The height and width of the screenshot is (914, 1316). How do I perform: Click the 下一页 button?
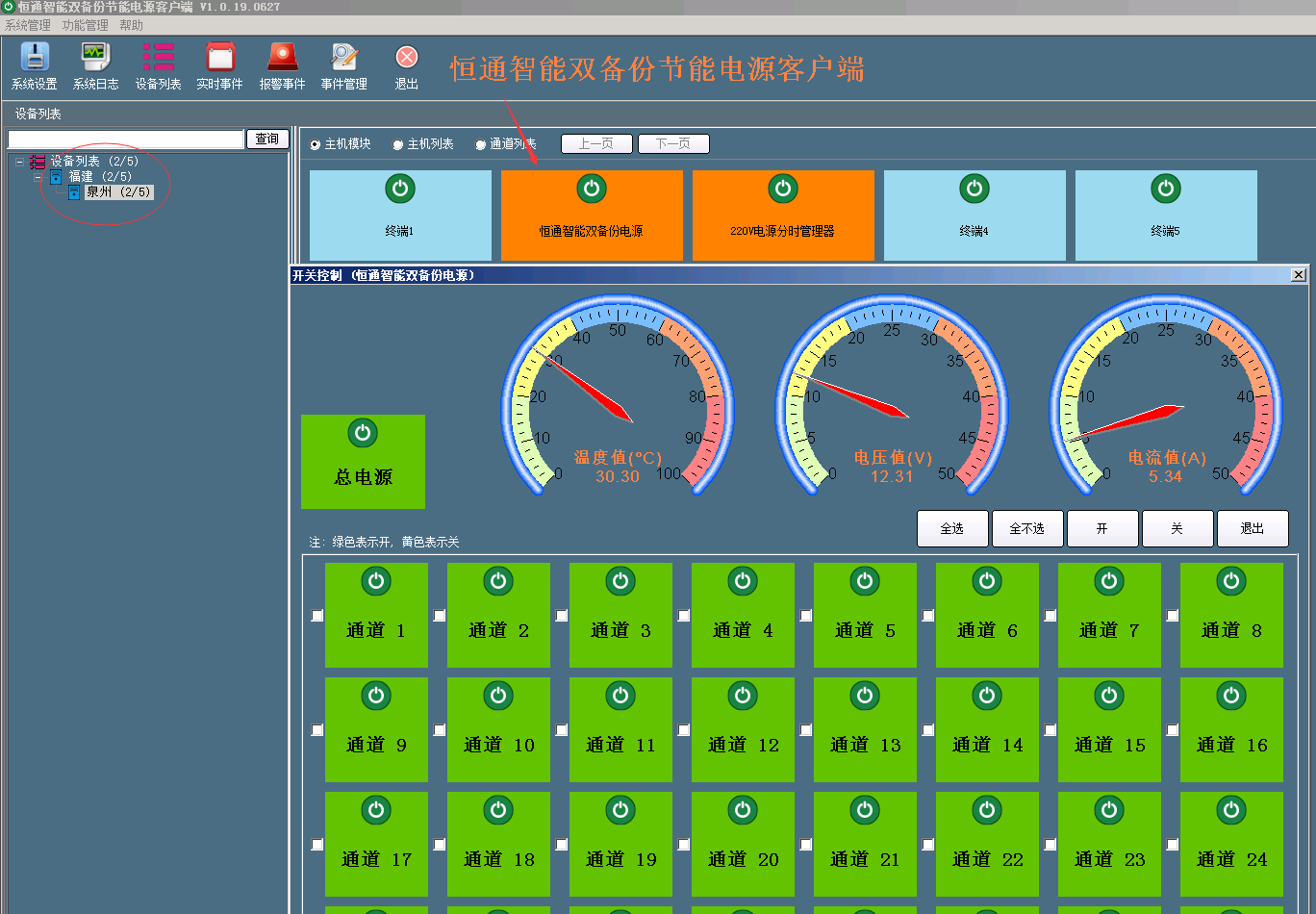[x=673, y=144]
